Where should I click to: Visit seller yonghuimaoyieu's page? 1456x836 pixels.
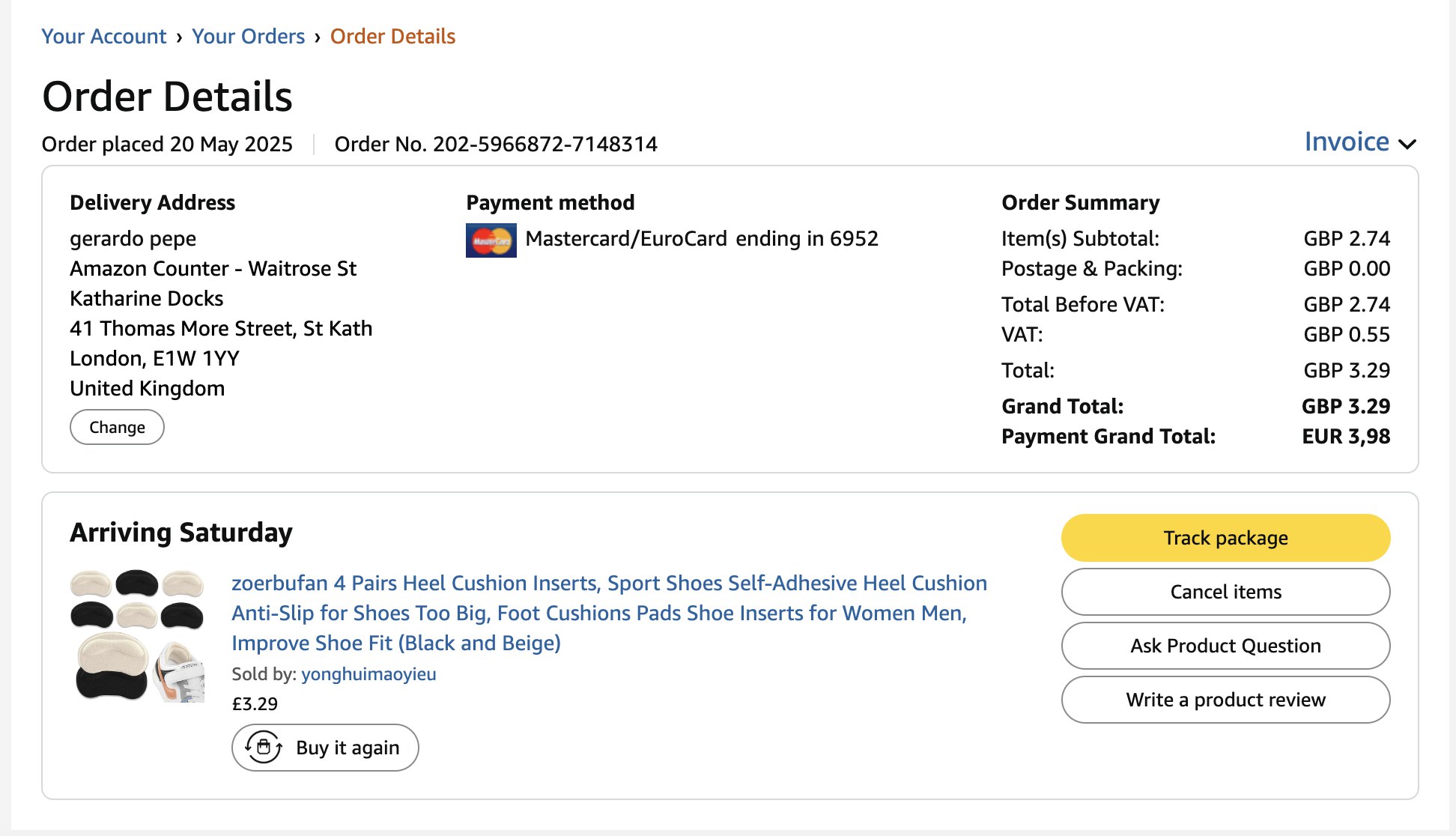tap(368, 673)
